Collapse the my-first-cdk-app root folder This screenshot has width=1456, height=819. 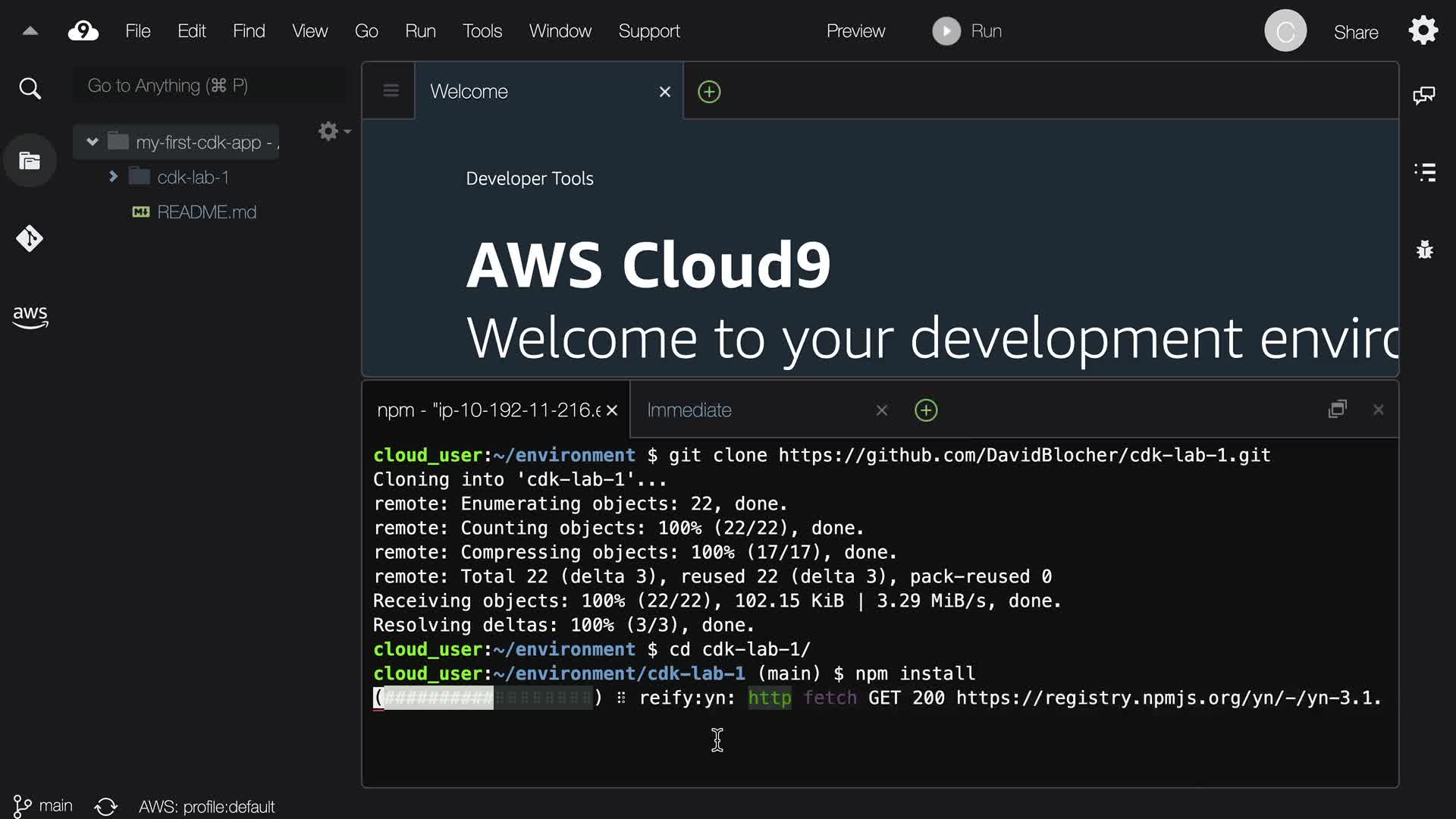93,142
